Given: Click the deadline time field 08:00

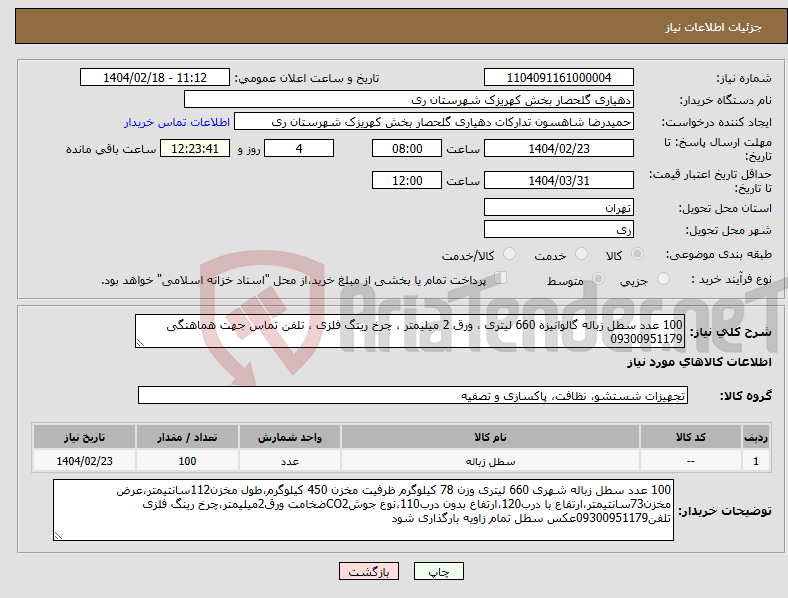Looking at the screenshot, I should [x=407, y=148].
